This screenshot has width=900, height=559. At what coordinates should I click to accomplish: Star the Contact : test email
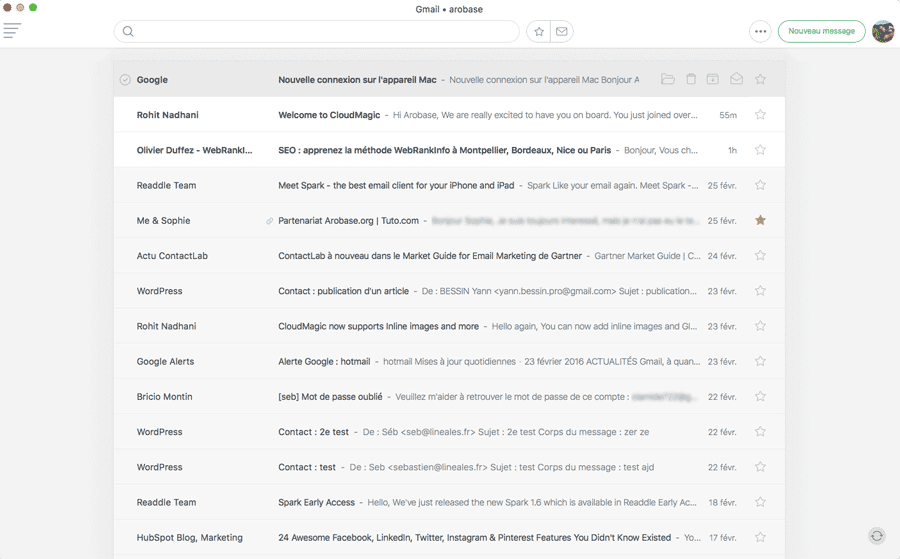pos(761,467)
